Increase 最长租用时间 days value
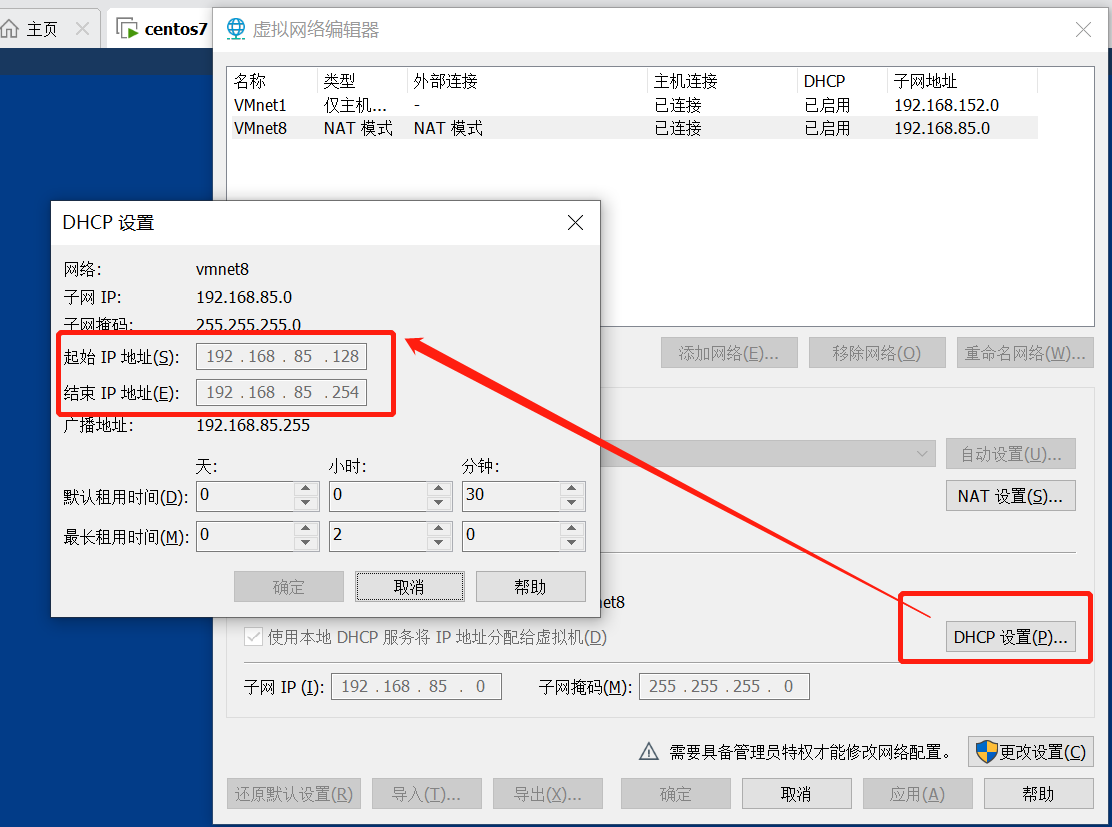Screen dimensions: 1112x827 (306, 528)
